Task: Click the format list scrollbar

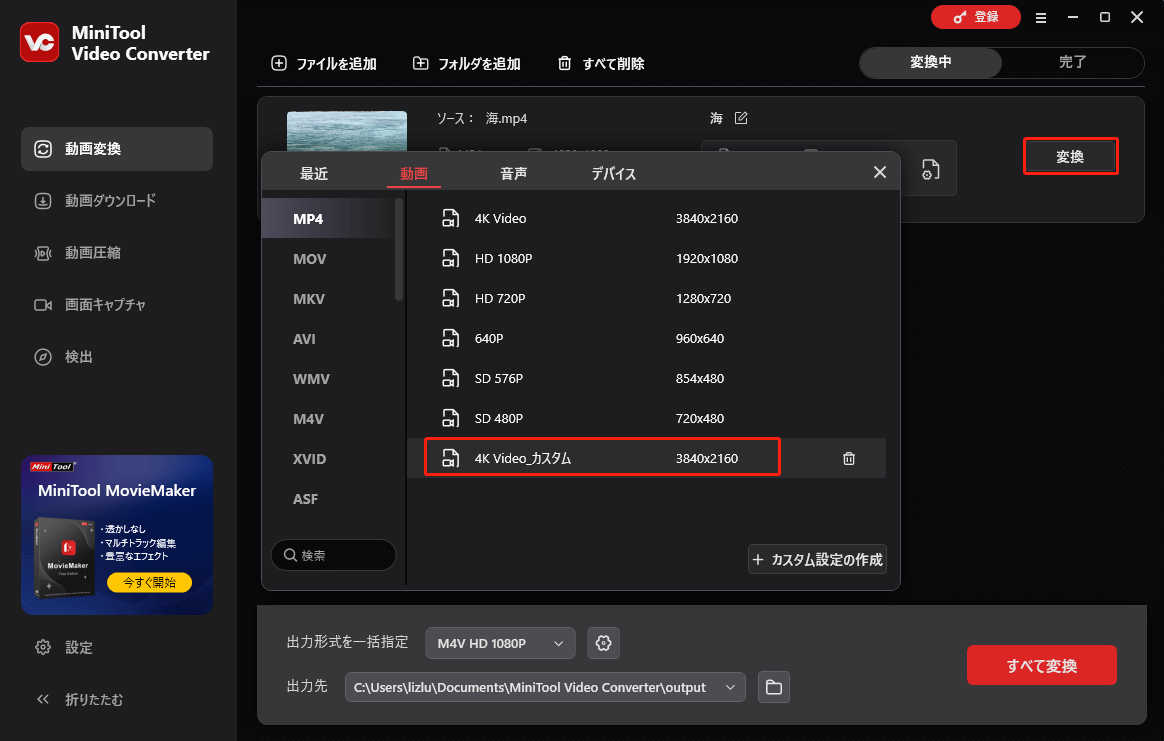Action: pos(399,250)
